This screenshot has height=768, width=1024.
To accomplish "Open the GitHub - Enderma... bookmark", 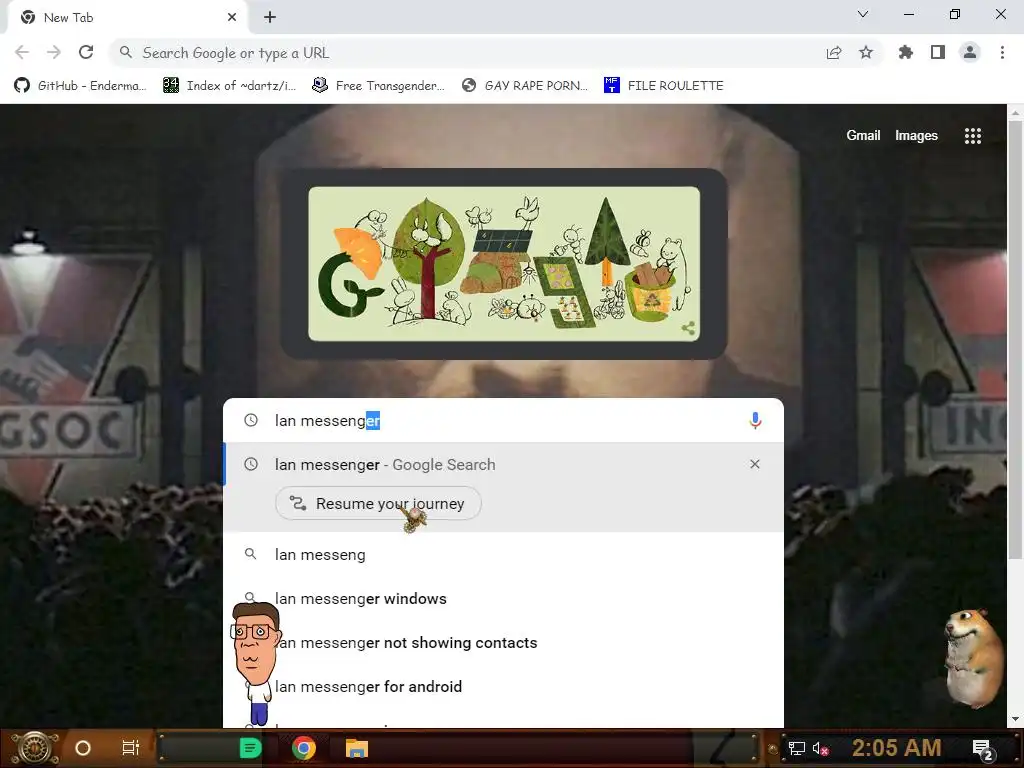I will (80, 86).
